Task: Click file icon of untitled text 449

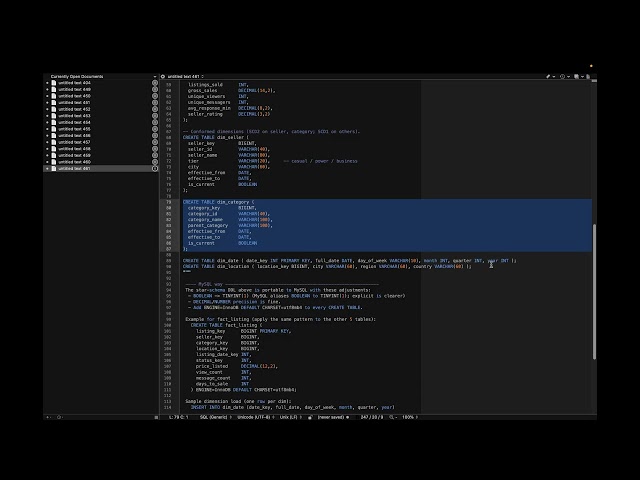Action: 53,89
